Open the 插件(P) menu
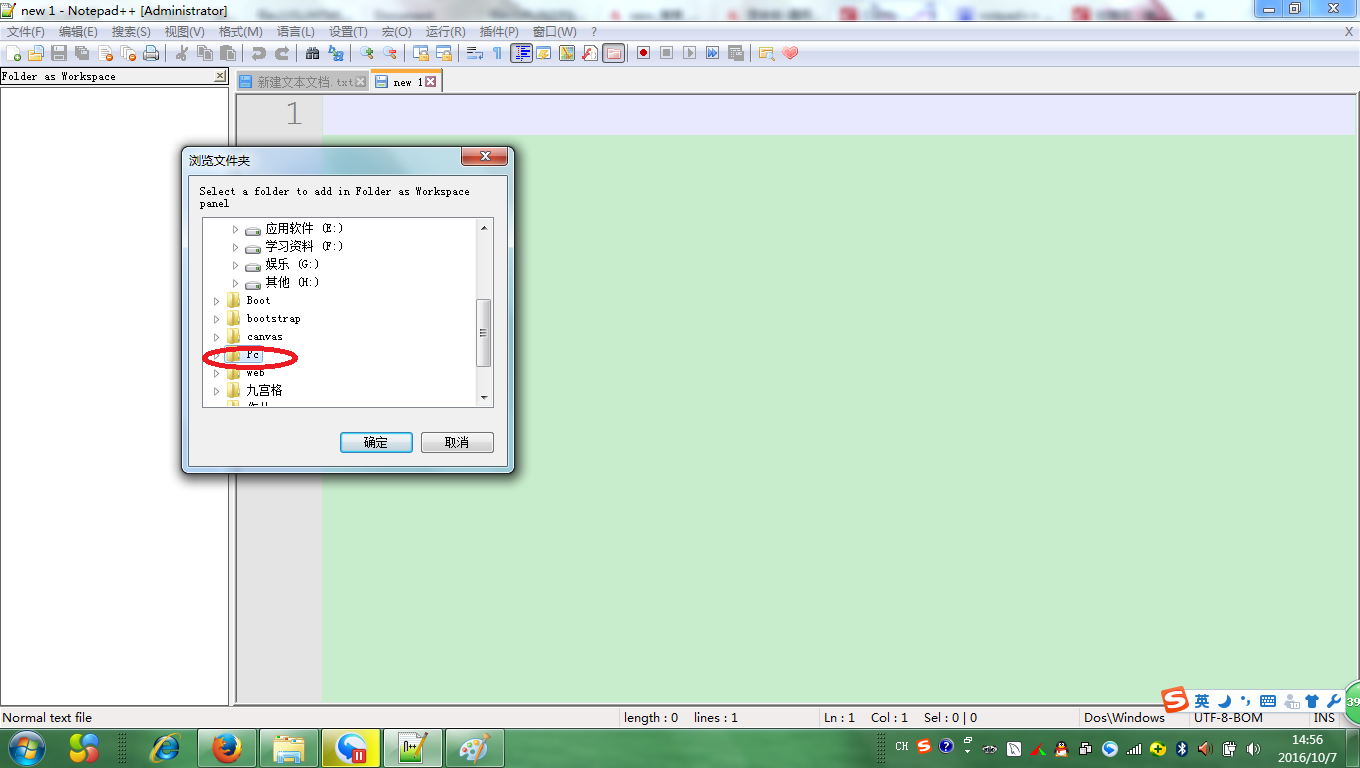 click(x=499, y=32)
